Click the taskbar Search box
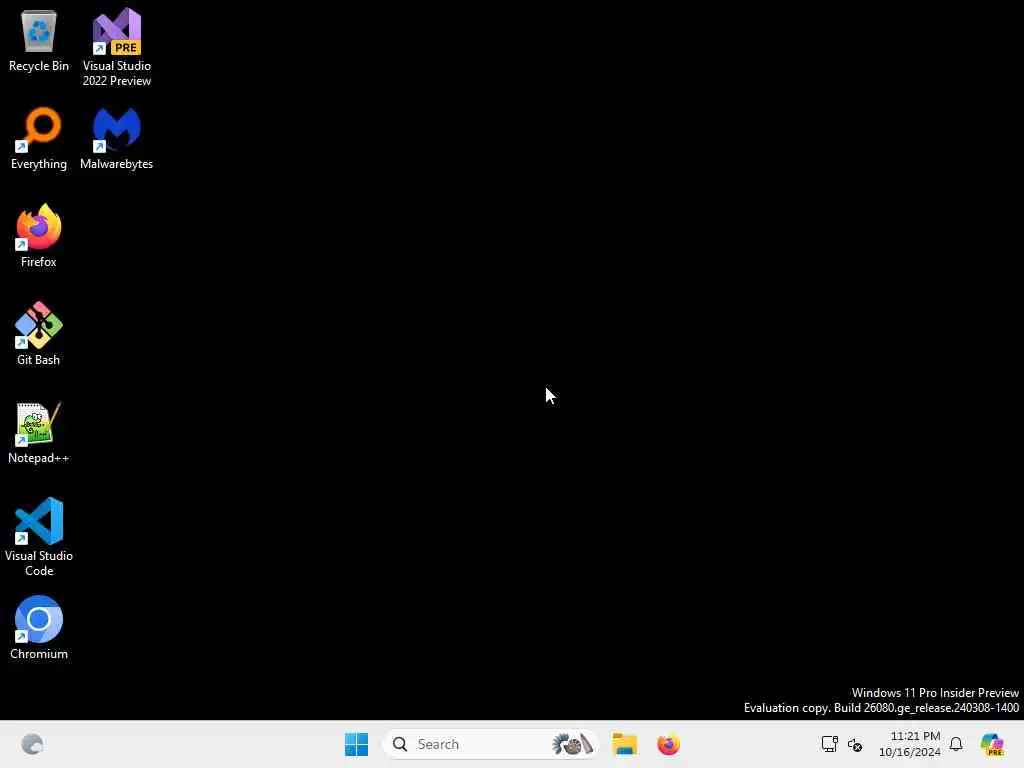This screenshot has width=1024, height=768. pyautogui.click(x=490, y=744)
